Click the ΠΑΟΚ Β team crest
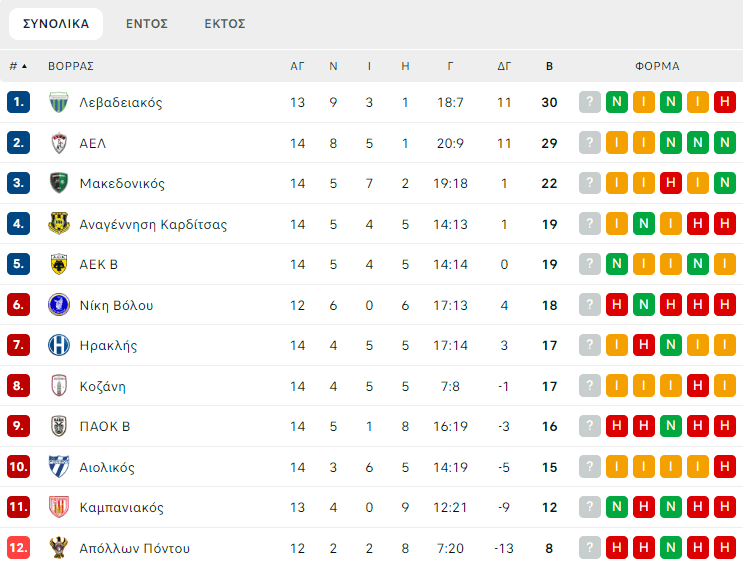This screenshot has height=565, width=743. 59,426
